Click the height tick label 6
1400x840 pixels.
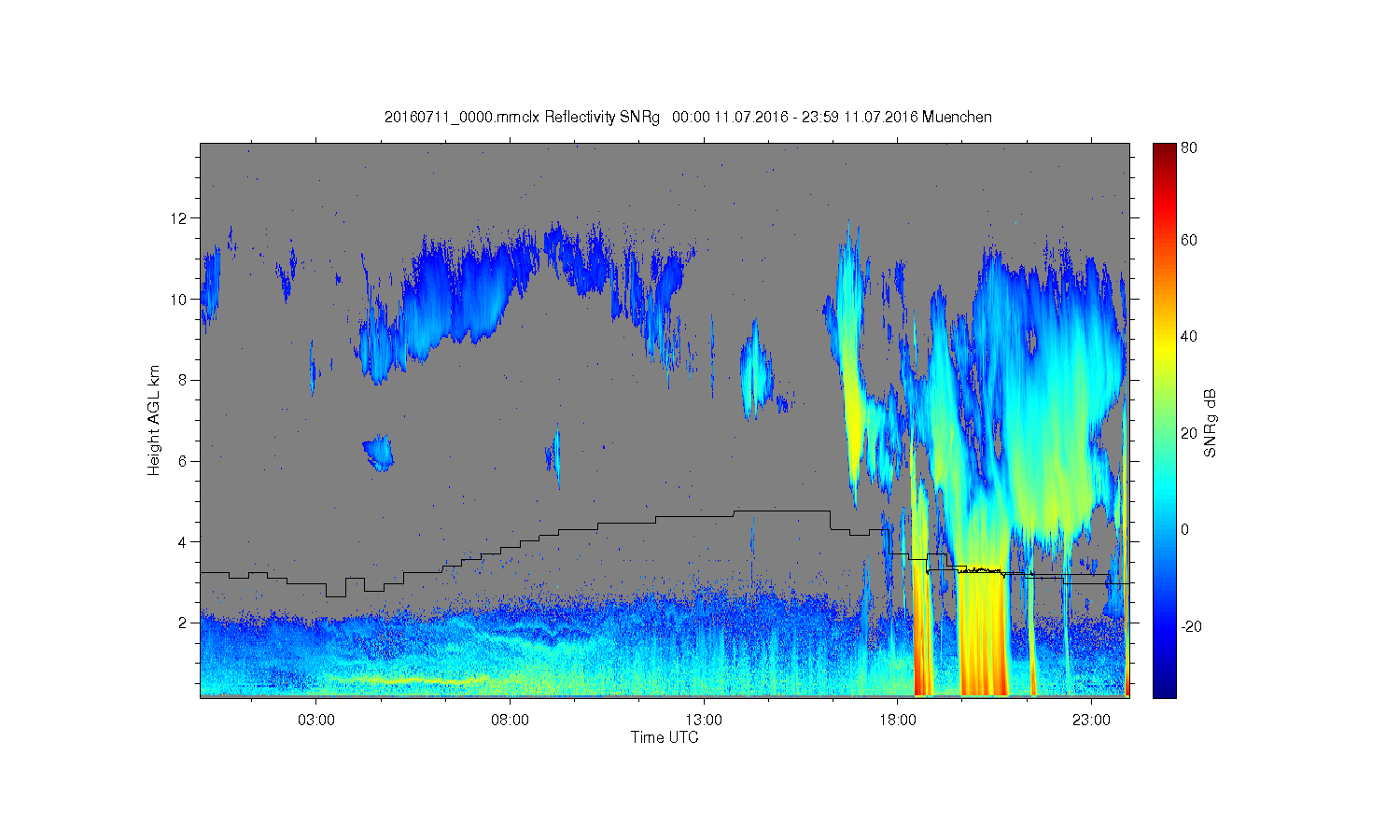tap(183, 461)
